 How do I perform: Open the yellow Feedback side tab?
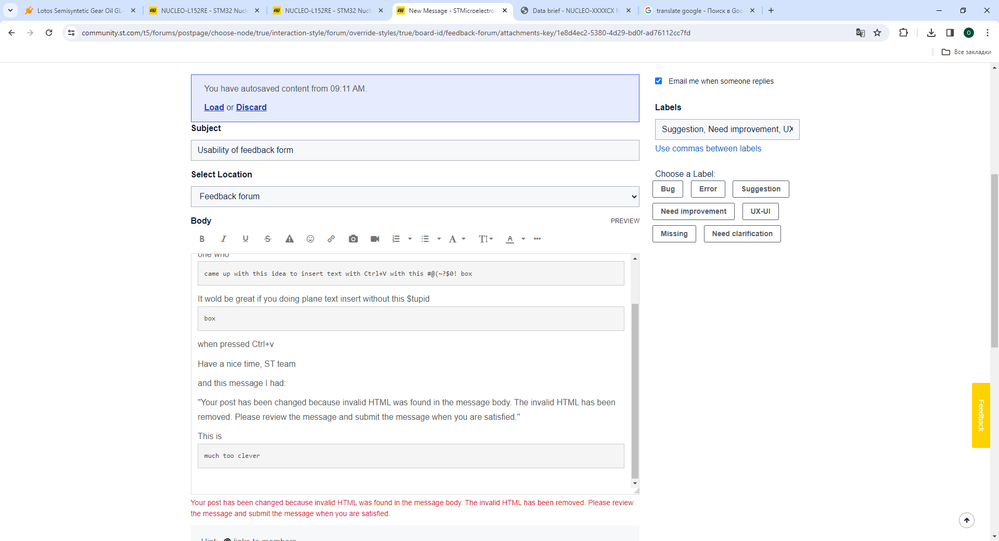(x=981, y=415)
